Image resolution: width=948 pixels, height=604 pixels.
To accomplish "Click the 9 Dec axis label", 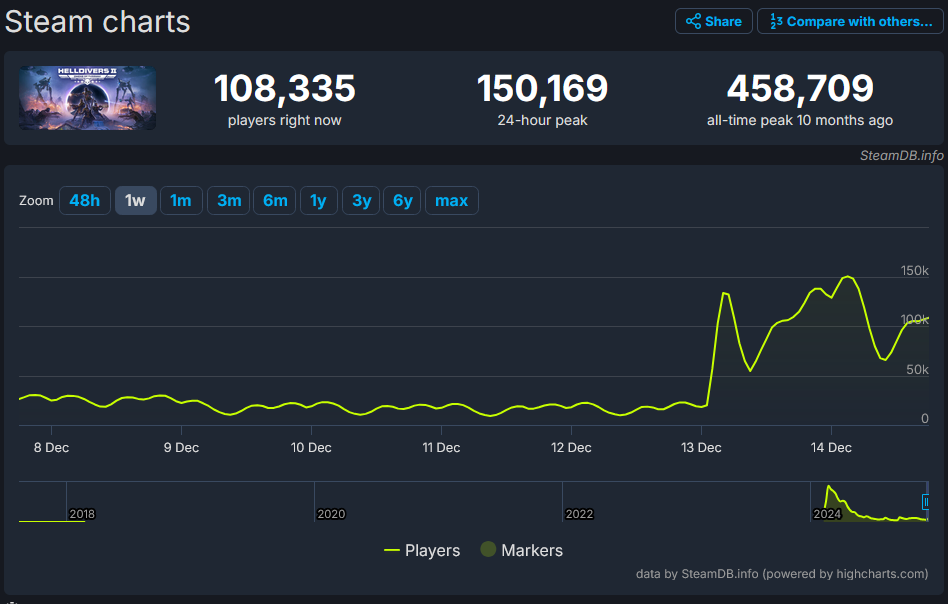I will tap(181, 447).
